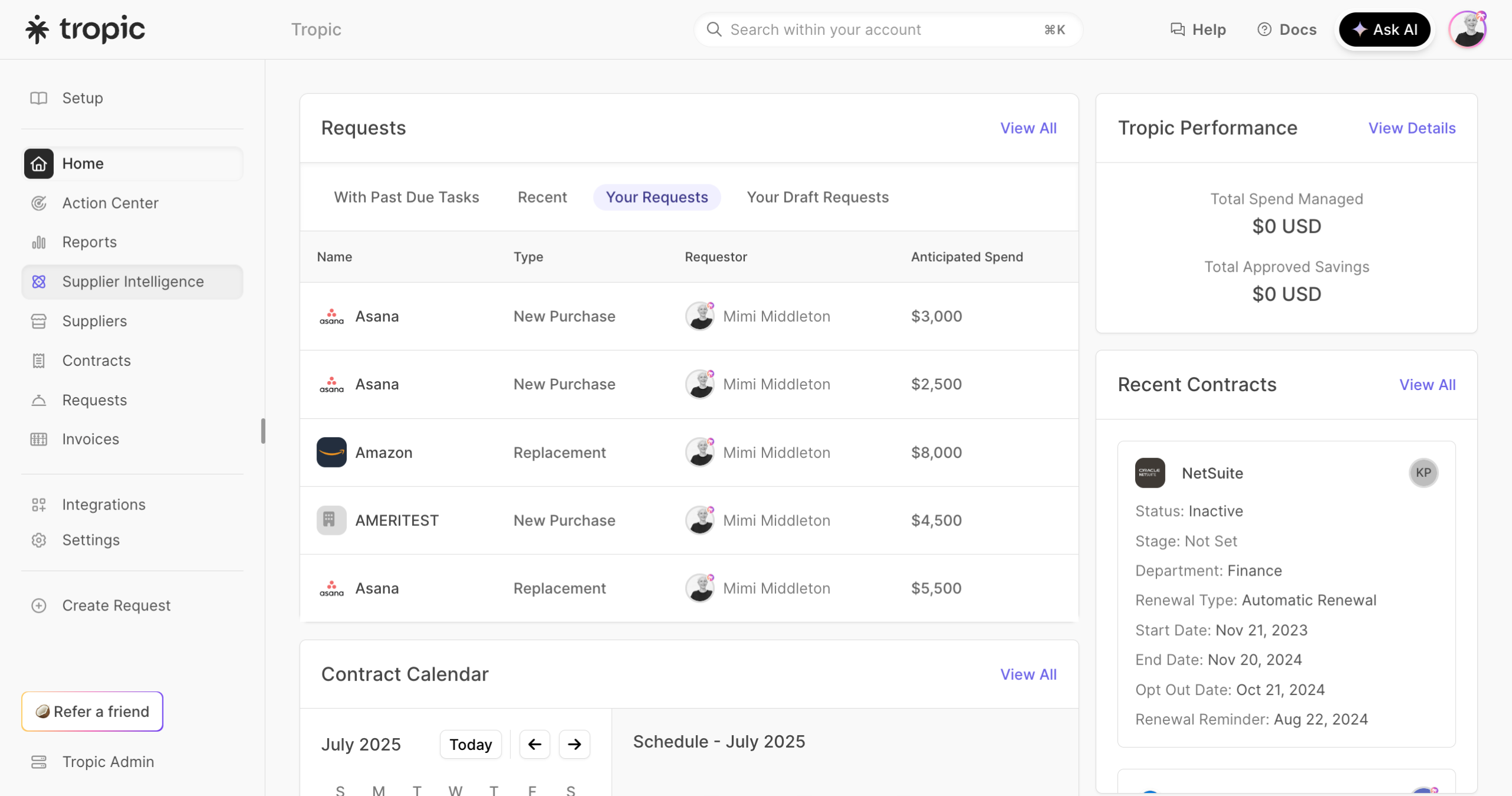The height and width of the screenshot is (796, 1512).
Task: Click the Contracts document icon
Action: pos(39,360)
